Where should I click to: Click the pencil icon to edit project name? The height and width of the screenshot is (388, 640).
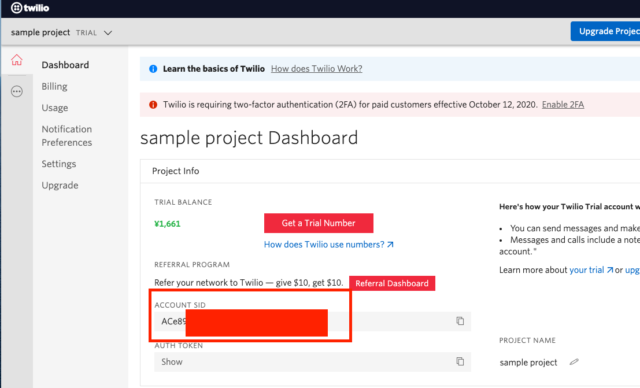pyautogui.click(x=574, y=362)
